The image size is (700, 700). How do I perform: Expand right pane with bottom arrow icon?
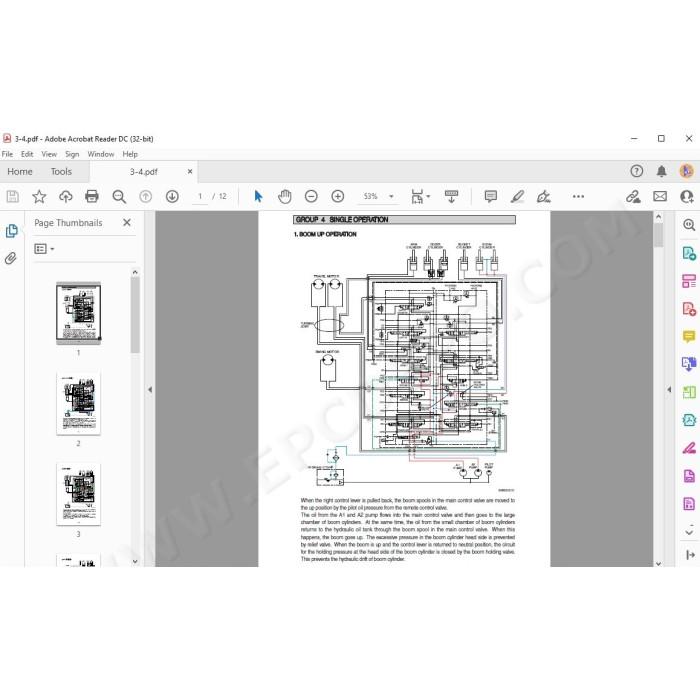(690, 555)
